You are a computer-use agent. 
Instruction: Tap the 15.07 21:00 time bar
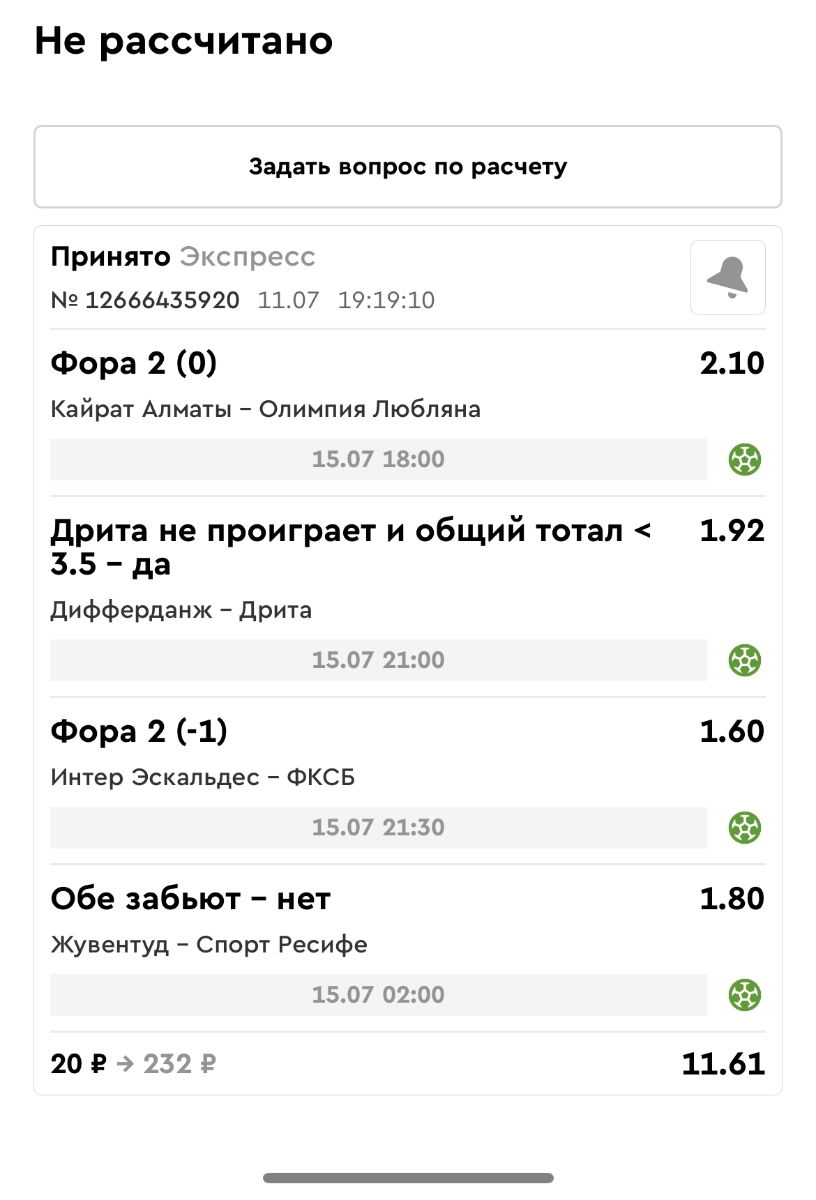[x=378, y=660]
